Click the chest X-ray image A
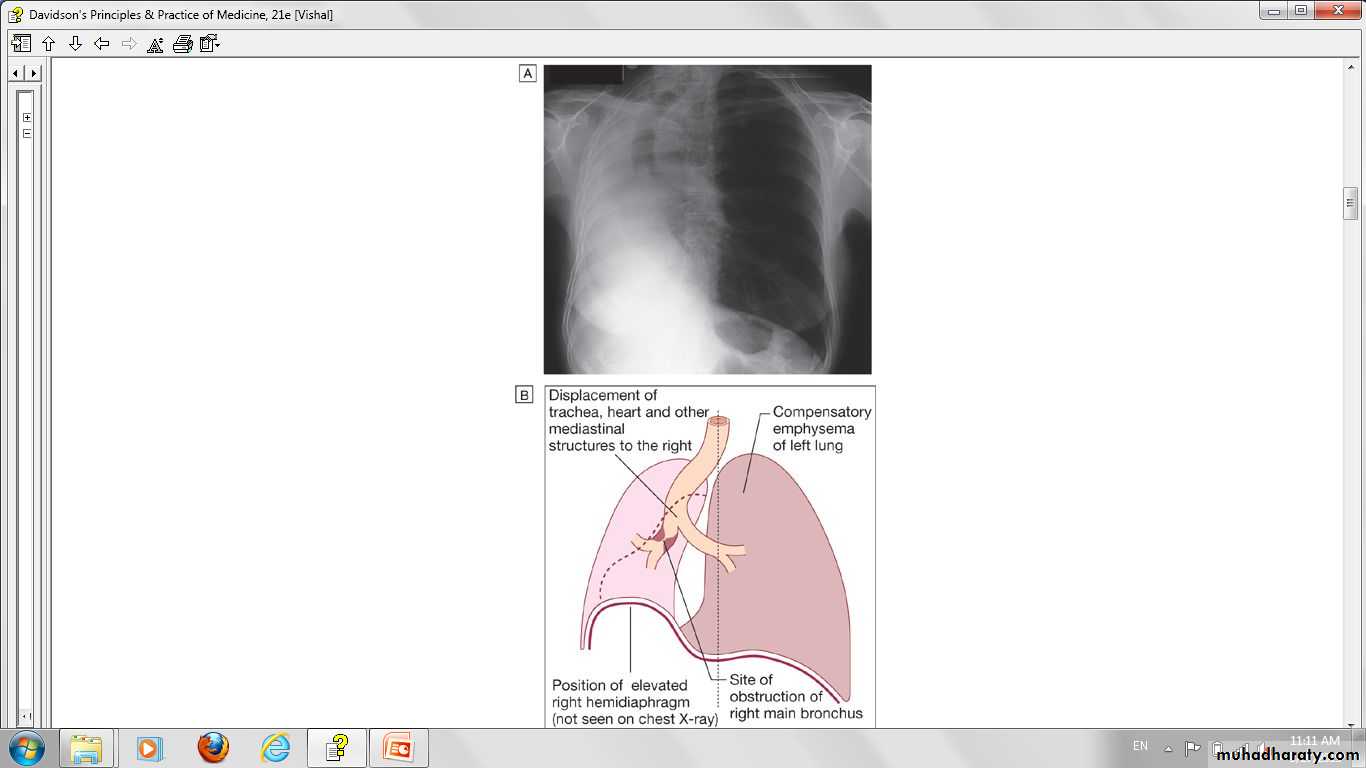 click(707, 219)
